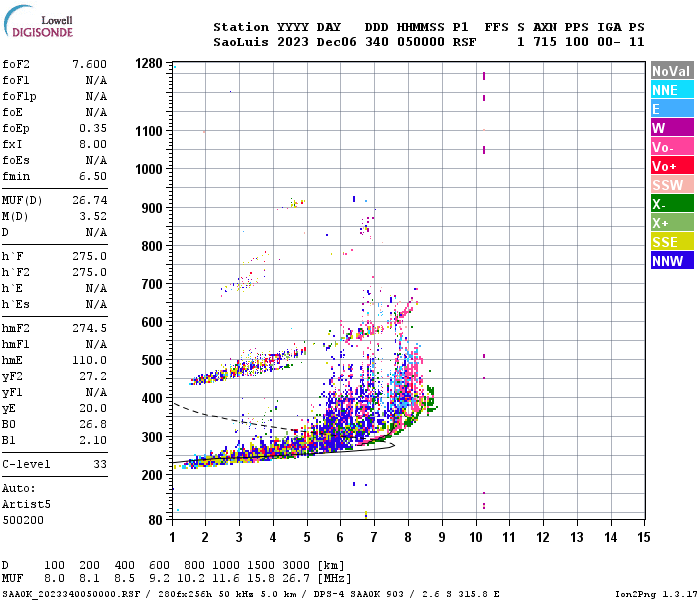The width and height of the screenshot is (700, 600).
Task: Click the MUF(D) value 26.74
Action: coord(90,200)
